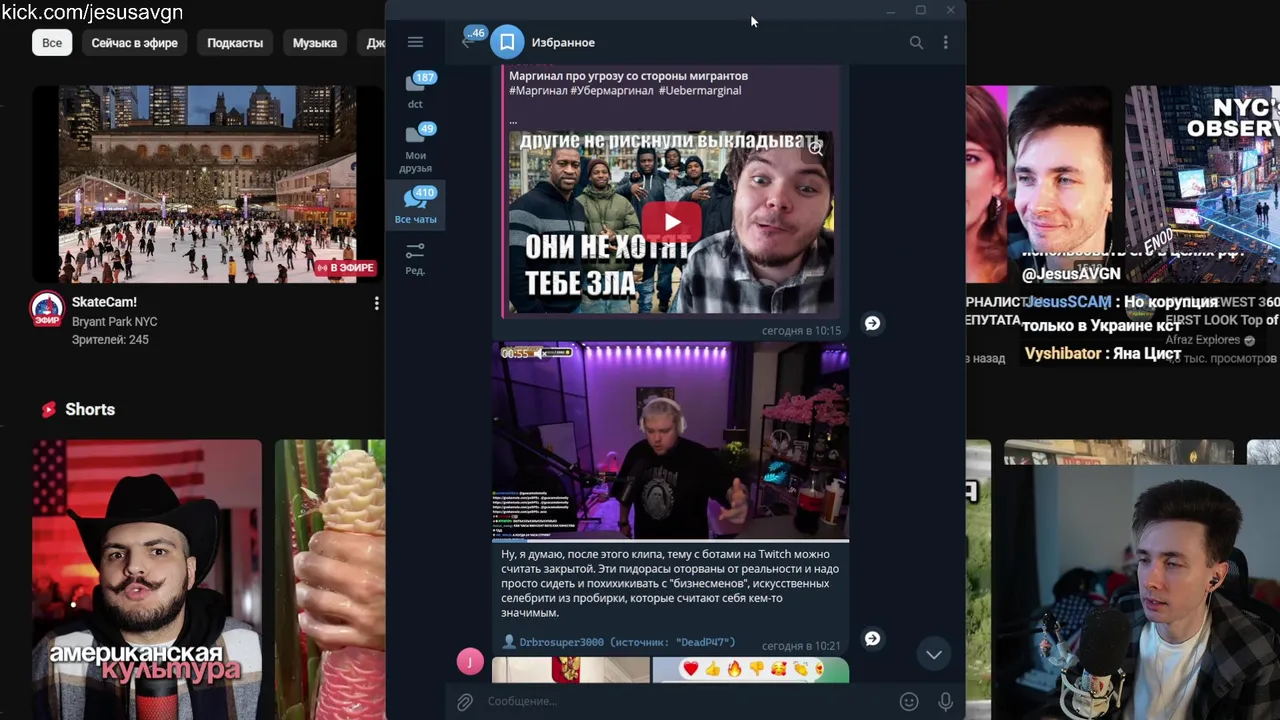Open the SkateCam! video title
Screen dimensions: 1280x720
coord(104,302)
